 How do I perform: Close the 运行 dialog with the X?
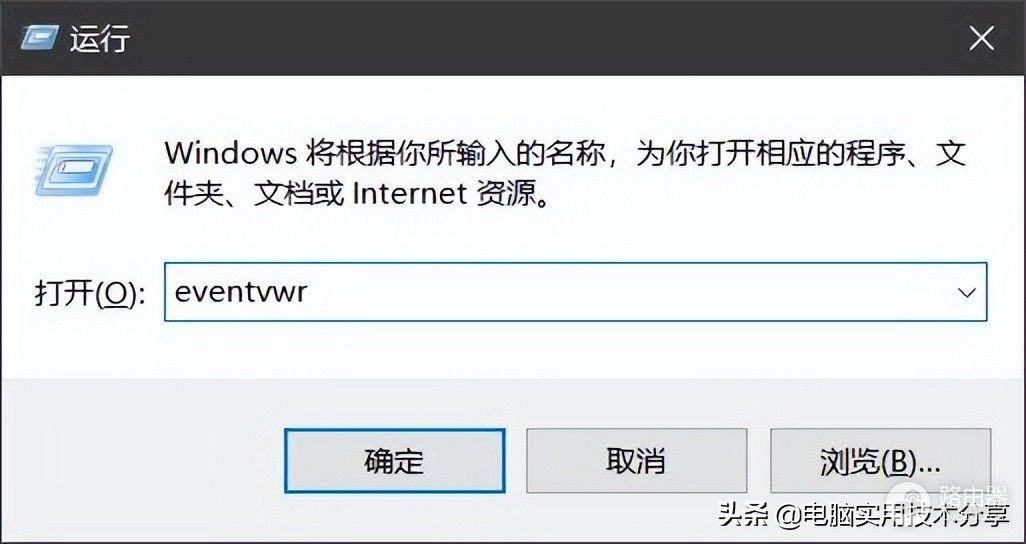tap(982, 39)
